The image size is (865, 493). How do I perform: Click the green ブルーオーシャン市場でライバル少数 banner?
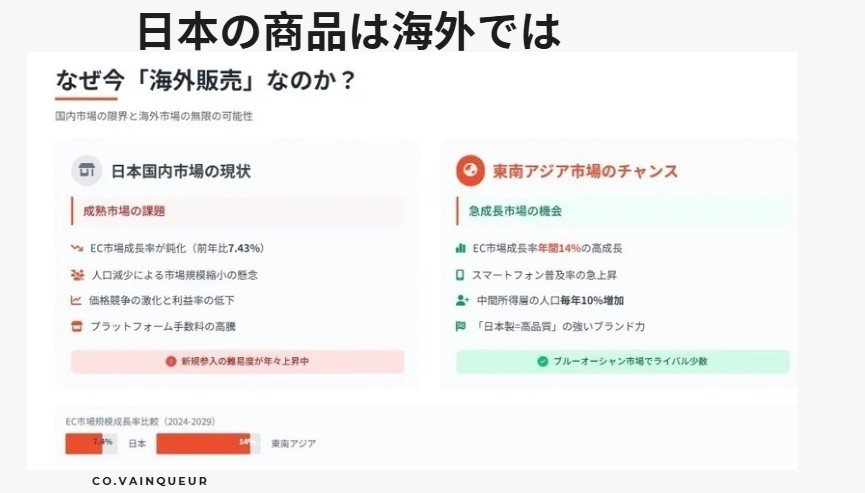[622, 361]
